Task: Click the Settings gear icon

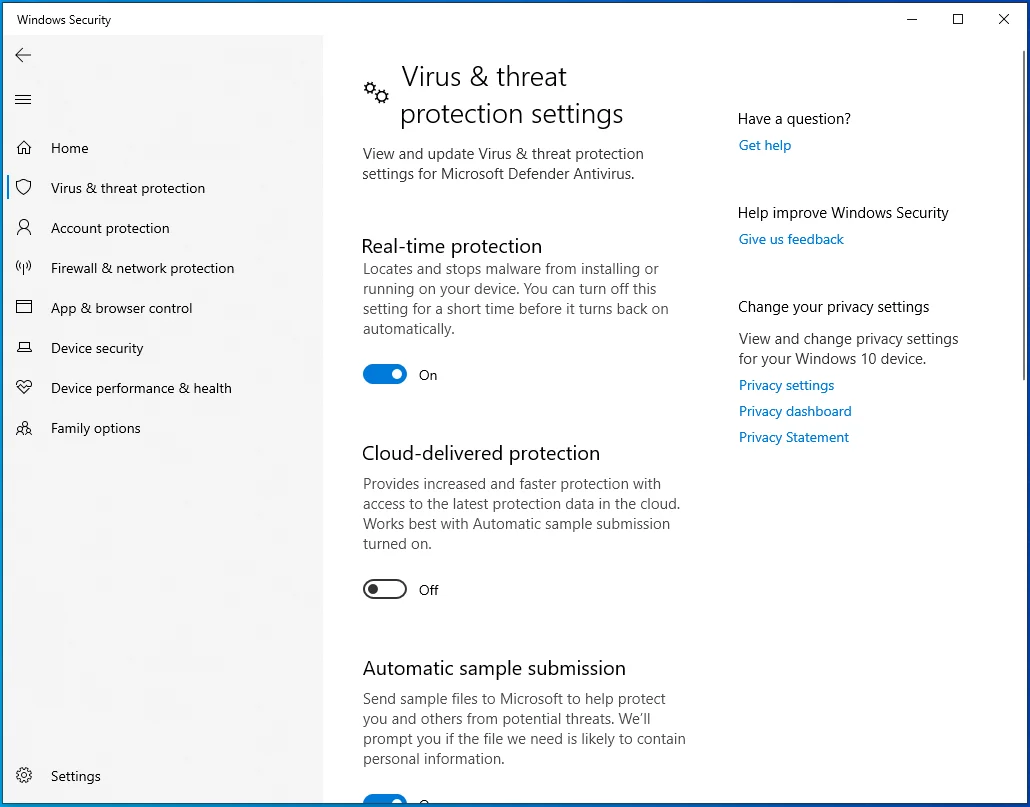Action: click(24, 775)
